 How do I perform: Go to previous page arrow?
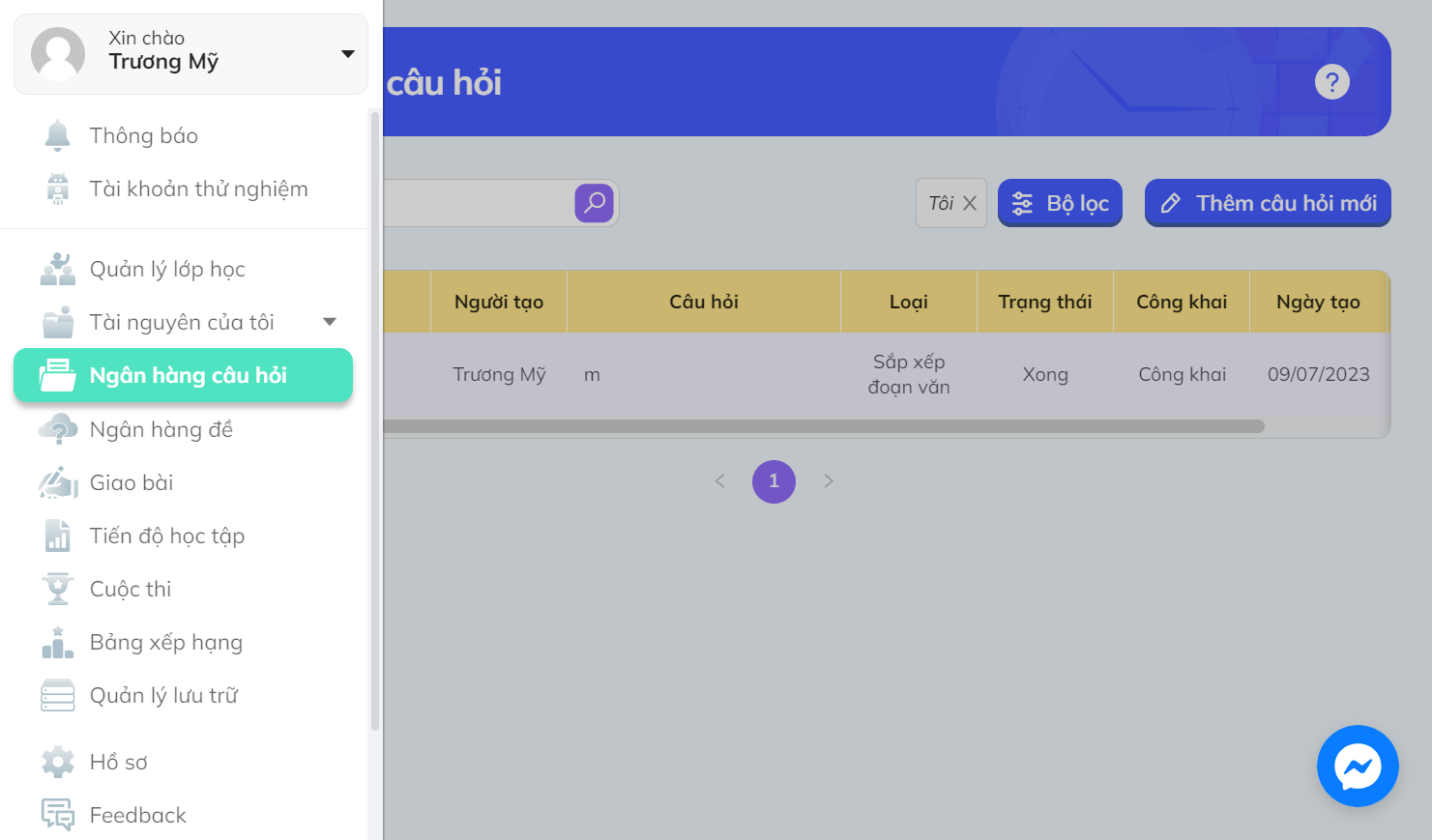(x=719, y=481)
